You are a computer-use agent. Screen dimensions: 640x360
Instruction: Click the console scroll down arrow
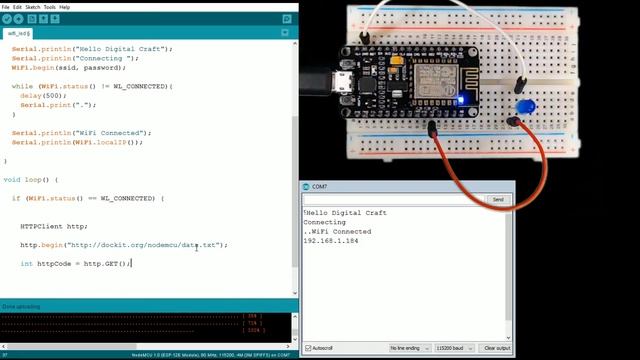coord(295,339)
